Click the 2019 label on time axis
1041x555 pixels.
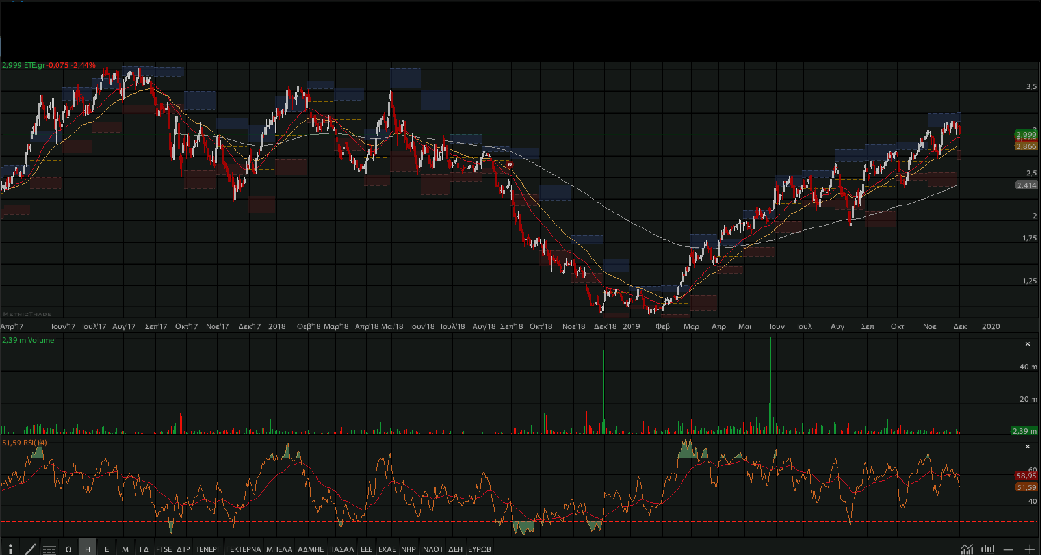click(631, 327)
